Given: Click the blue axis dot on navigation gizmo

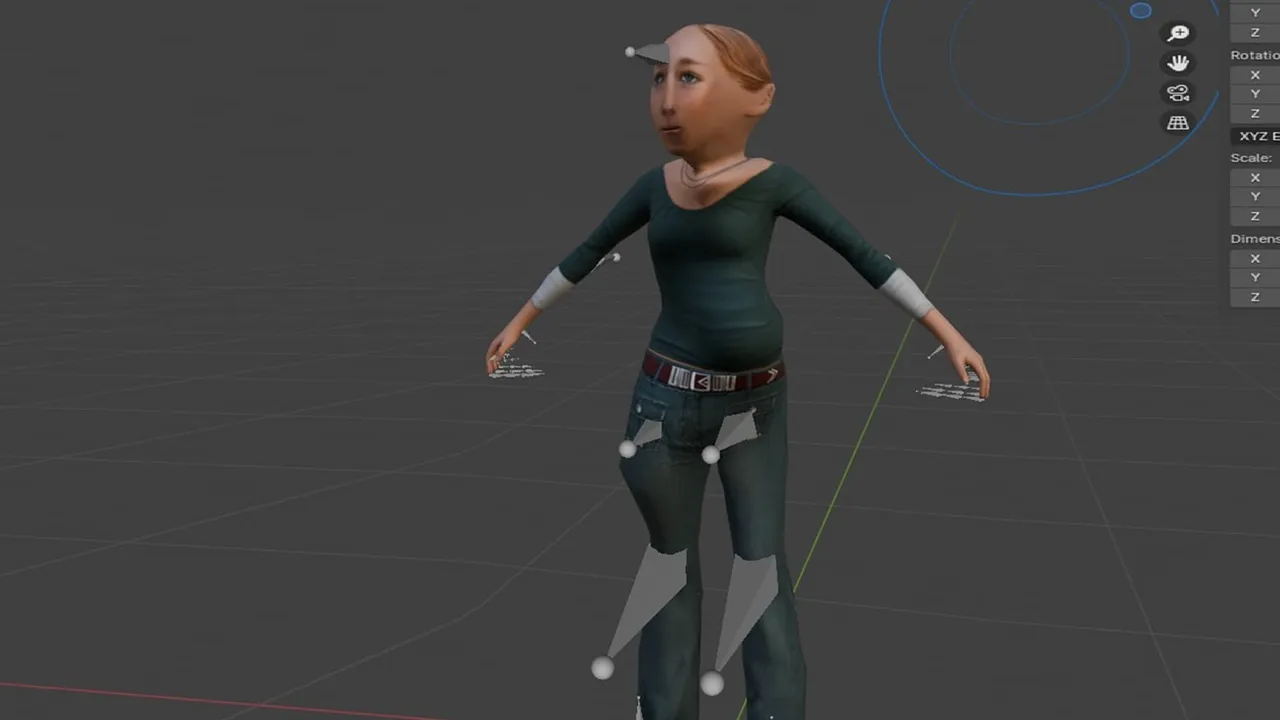Looking at the screenshot, I should pyautogui.click(x=1141, y=11).
